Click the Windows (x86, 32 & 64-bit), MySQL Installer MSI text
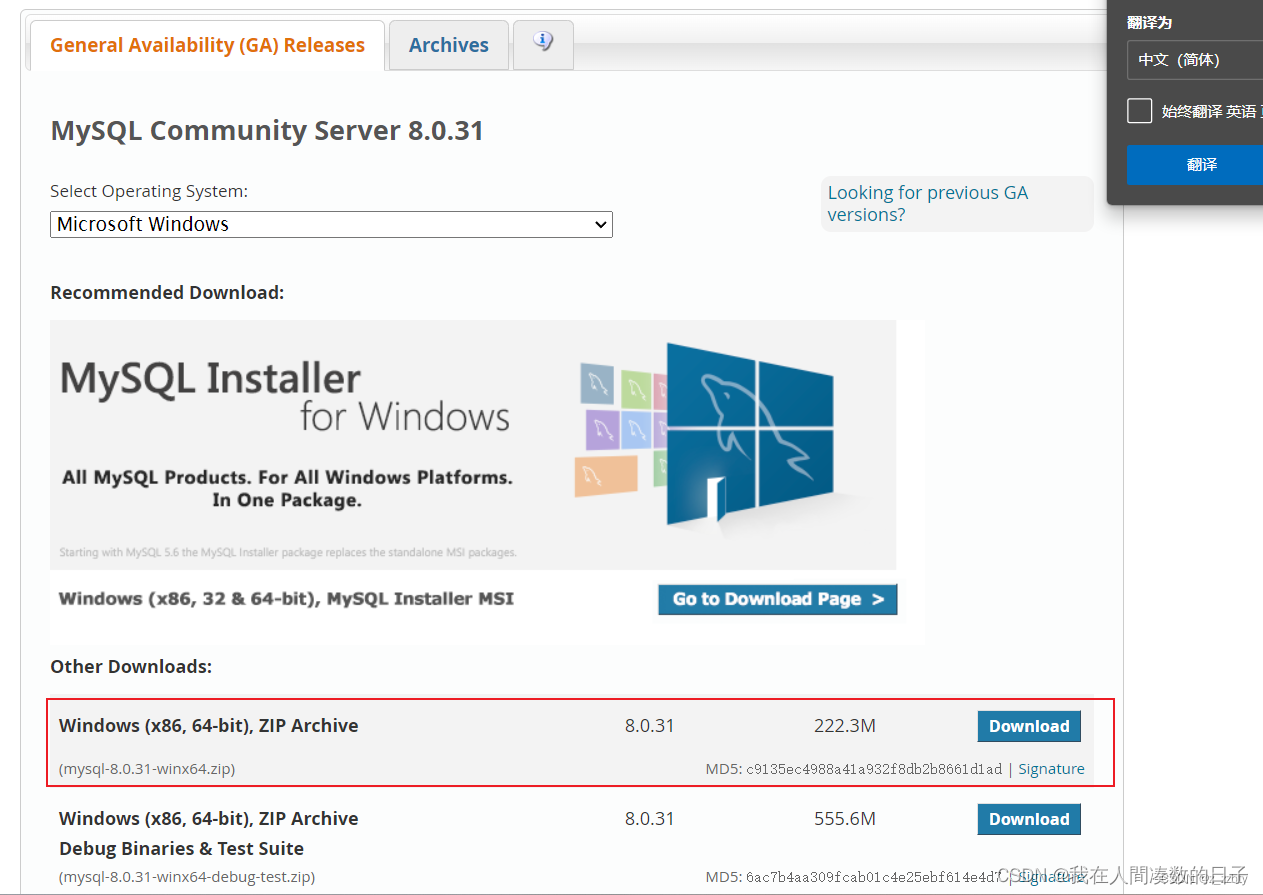The height and width of the screenshot is (895, 1263). click(x=286, y=599)
